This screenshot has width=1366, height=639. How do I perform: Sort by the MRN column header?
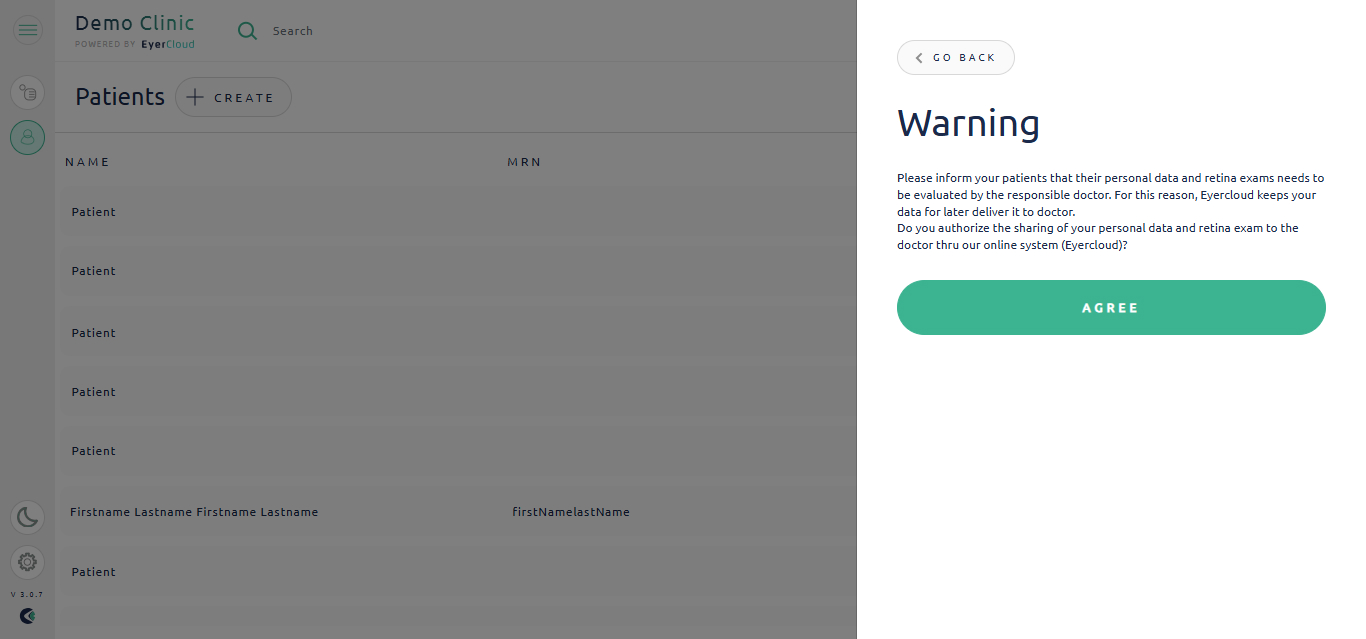point(524,162)
